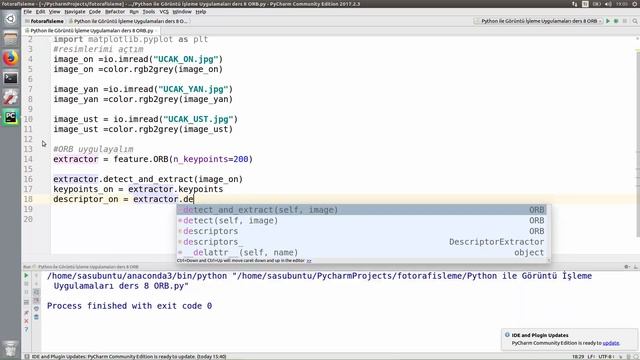Hide the Run tool window
Viewport: 640px width, 360px height.
636,267
